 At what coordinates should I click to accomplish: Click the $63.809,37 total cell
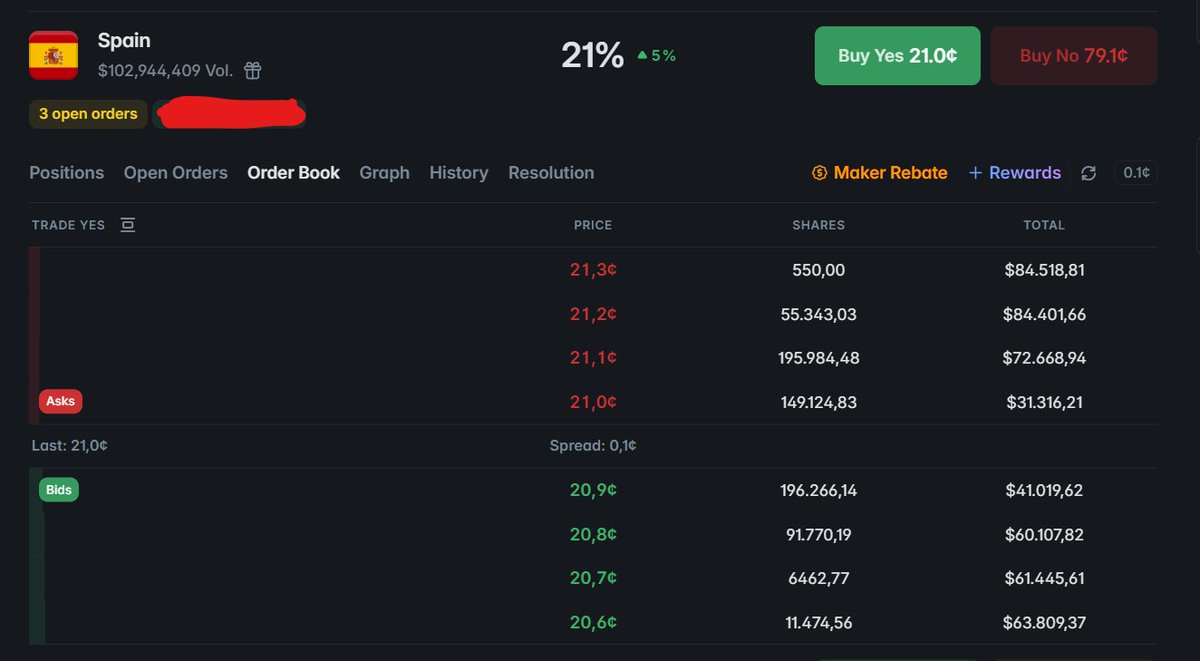tap(1044, 622)
